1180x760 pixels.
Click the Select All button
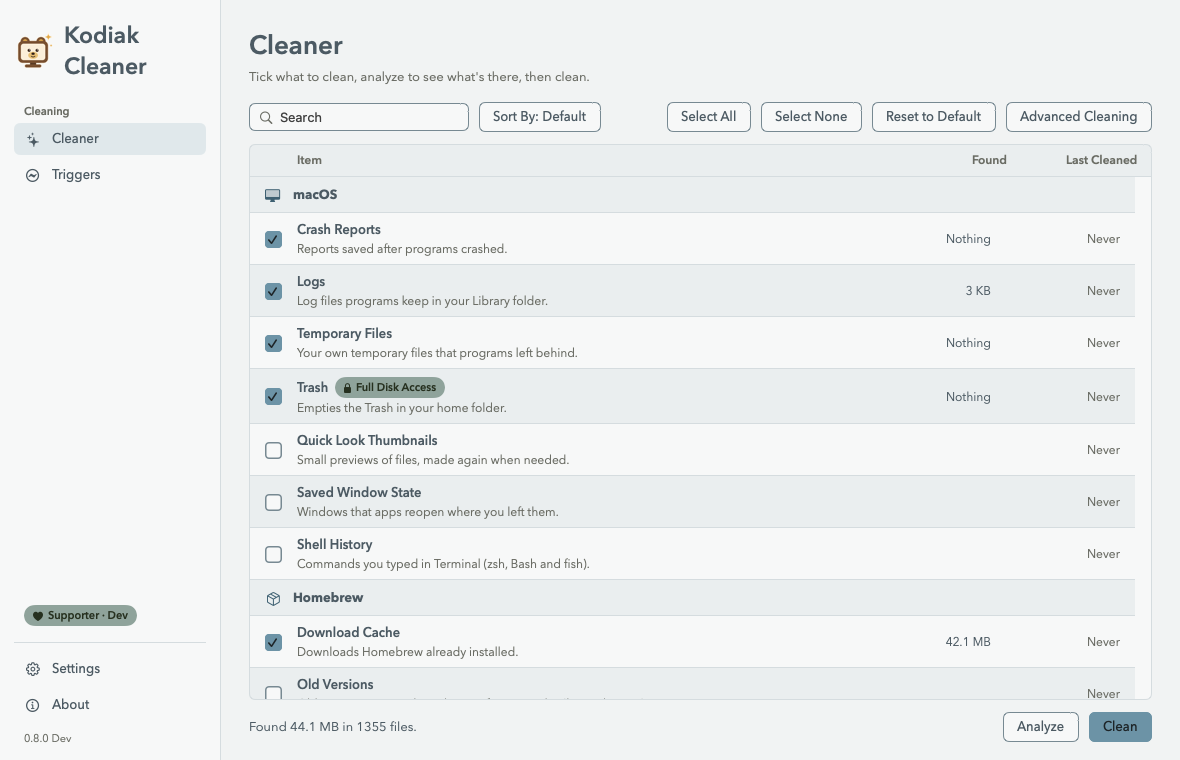pyautogui.click(x=708, y=117)
